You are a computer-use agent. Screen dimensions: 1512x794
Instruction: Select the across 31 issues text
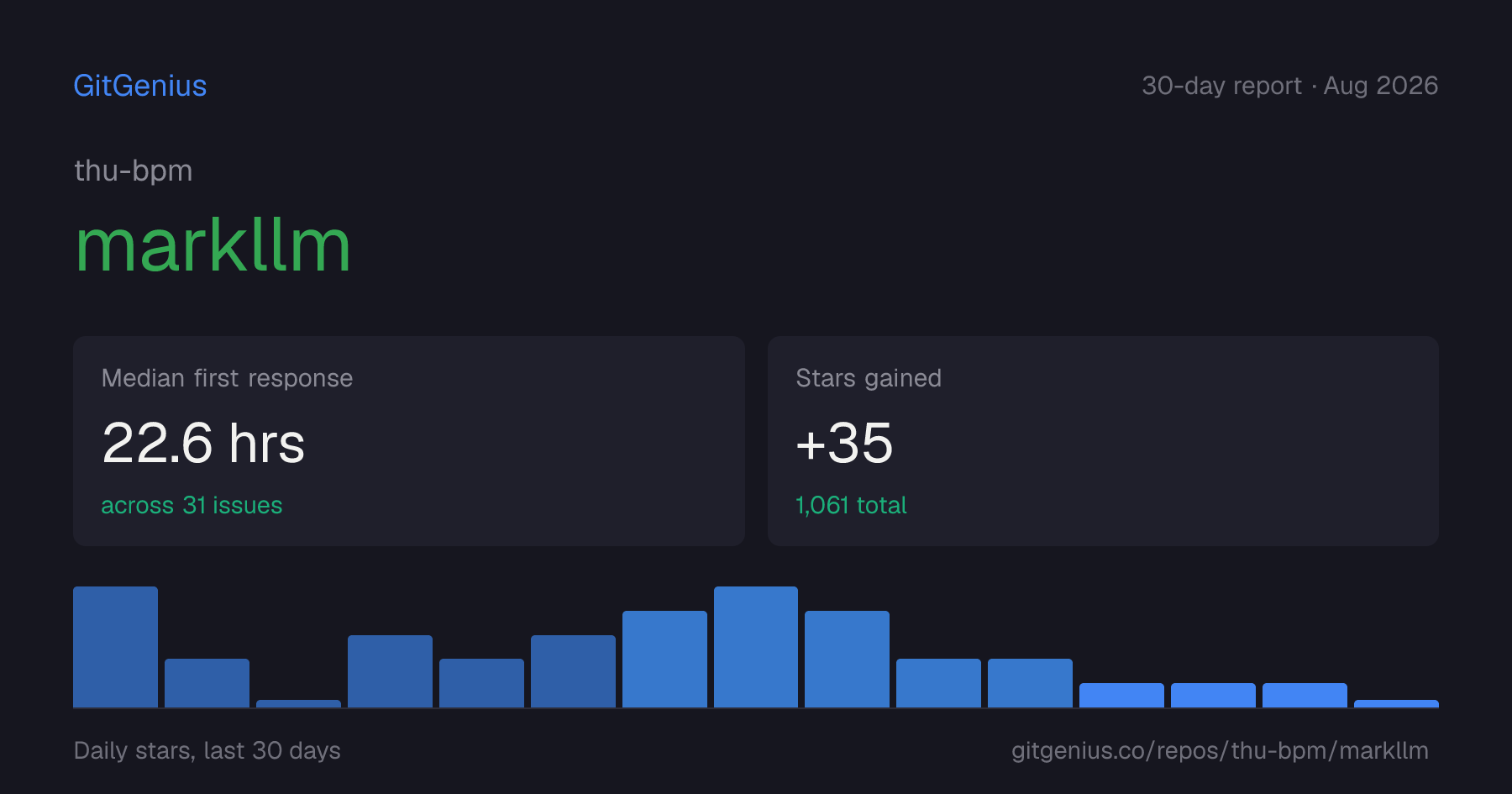192,505
